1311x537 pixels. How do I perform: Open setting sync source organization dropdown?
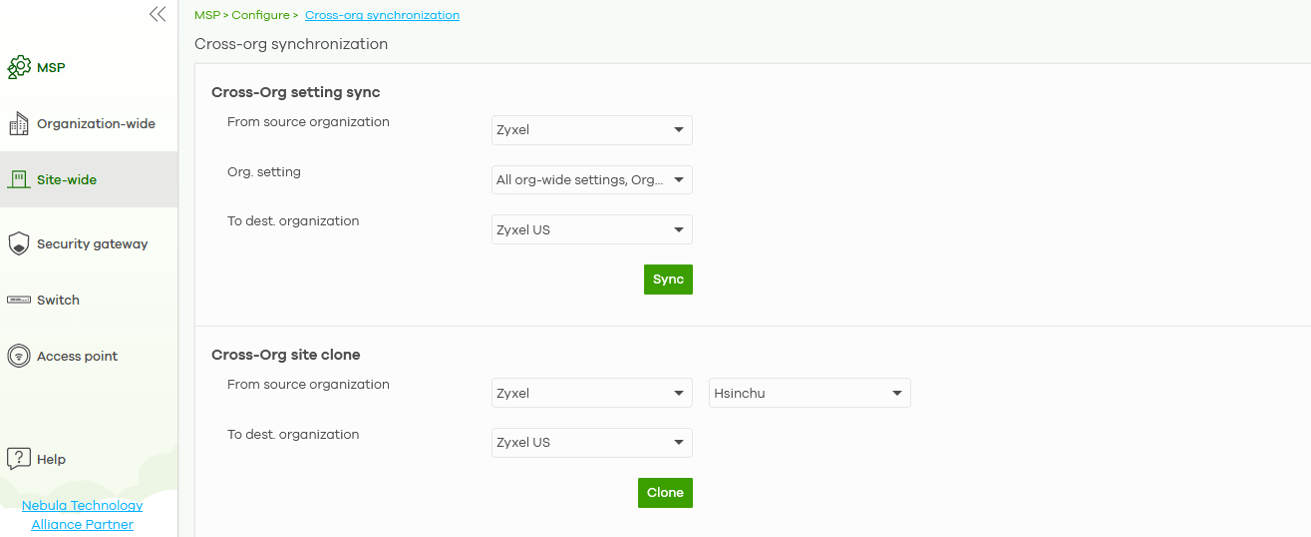coord(592,130)
